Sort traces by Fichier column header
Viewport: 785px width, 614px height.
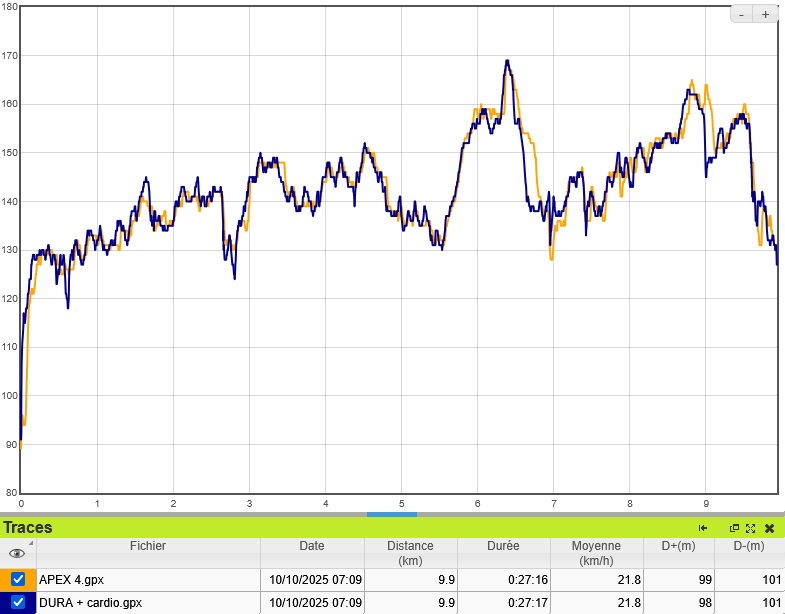[148, 547]
